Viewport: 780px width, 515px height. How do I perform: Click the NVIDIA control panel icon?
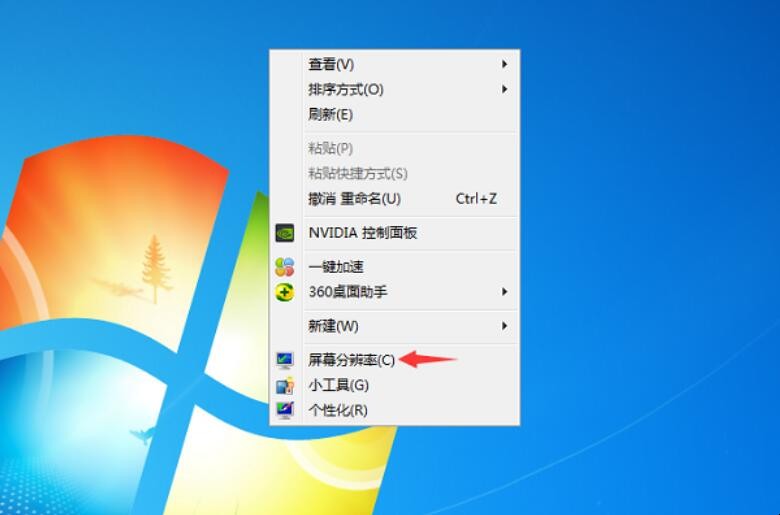(x=285, y=233)
